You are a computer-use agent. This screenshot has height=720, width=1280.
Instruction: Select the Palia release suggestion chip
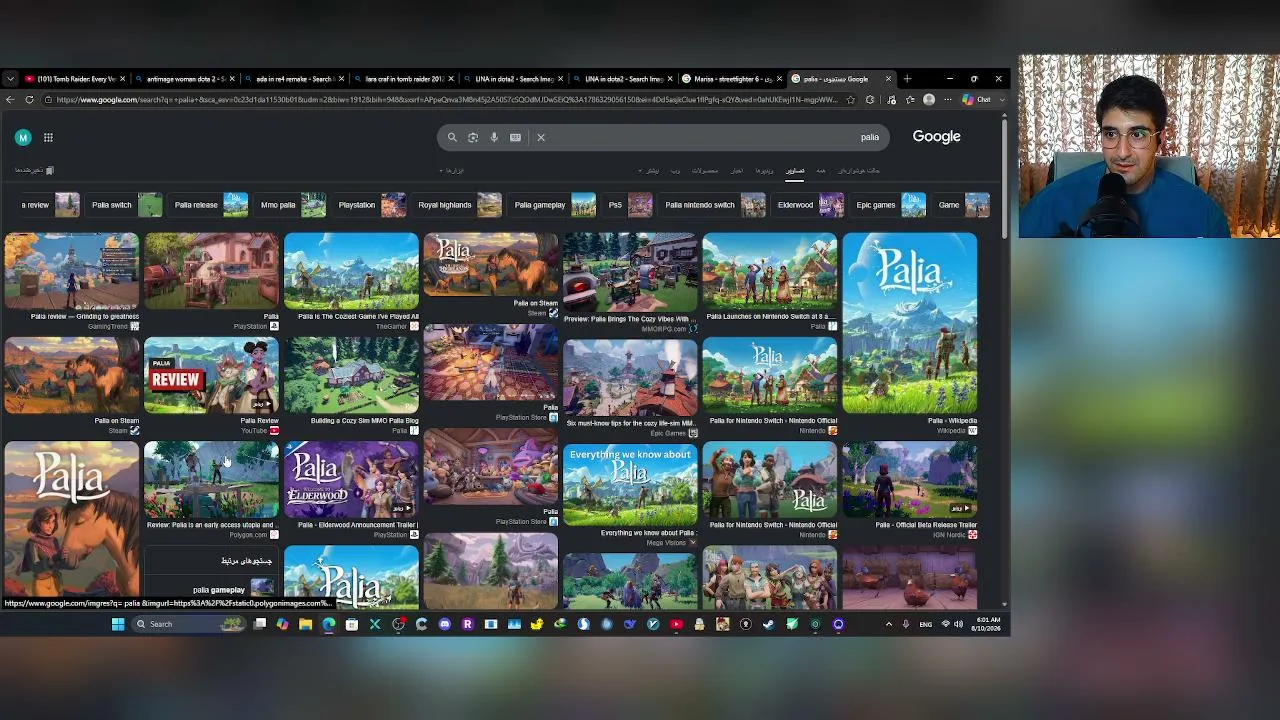[x=210, y=205]
